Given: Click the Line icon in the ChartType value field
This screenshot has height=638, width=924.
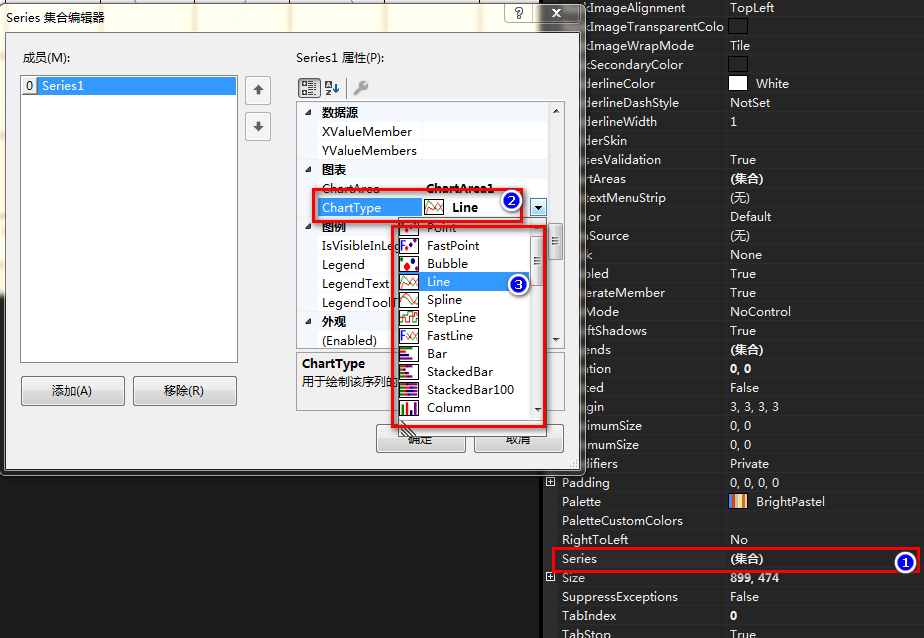Looking at the screenshot, I should coord(434,207).
